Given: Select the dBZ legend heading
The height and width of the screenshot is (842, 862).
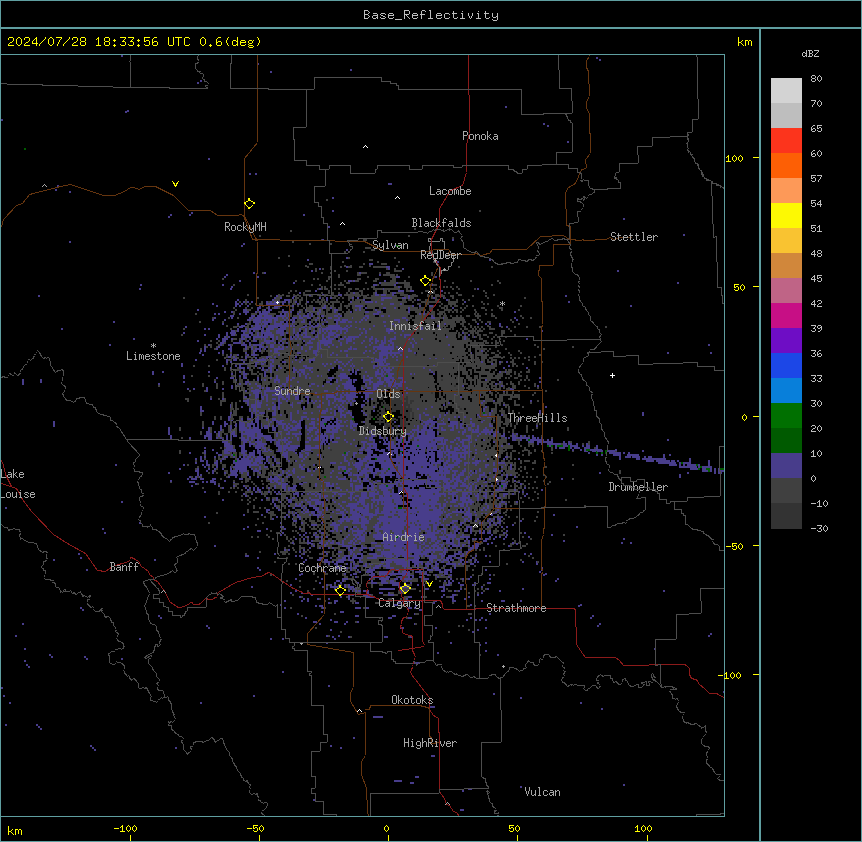Looking at the screenshot, I should click(x=810, y=53).
